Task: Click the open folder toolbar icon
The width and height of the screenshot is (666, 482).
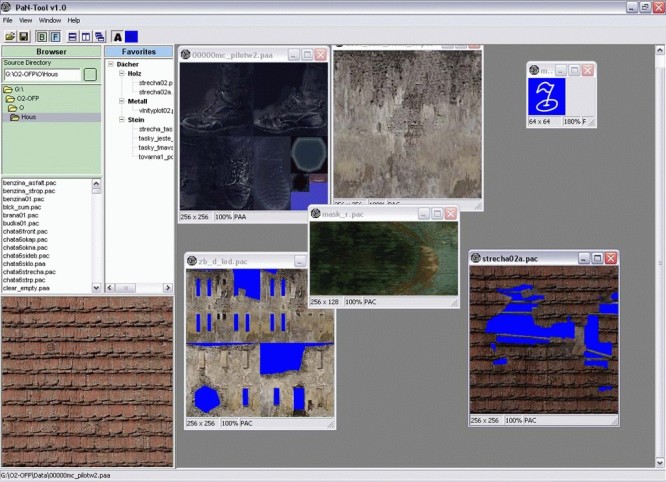Action: (x=8, y=36)
